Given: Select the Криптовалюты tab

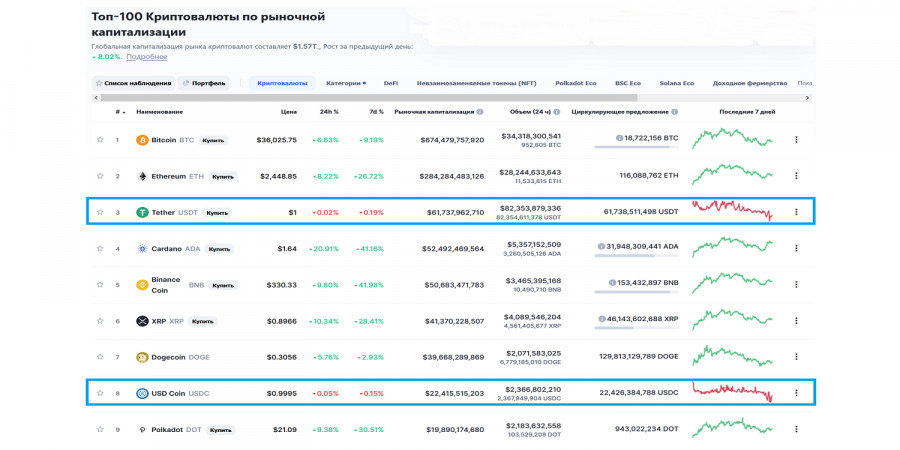Looking at the screenshot, I should [x=282, y=83].
